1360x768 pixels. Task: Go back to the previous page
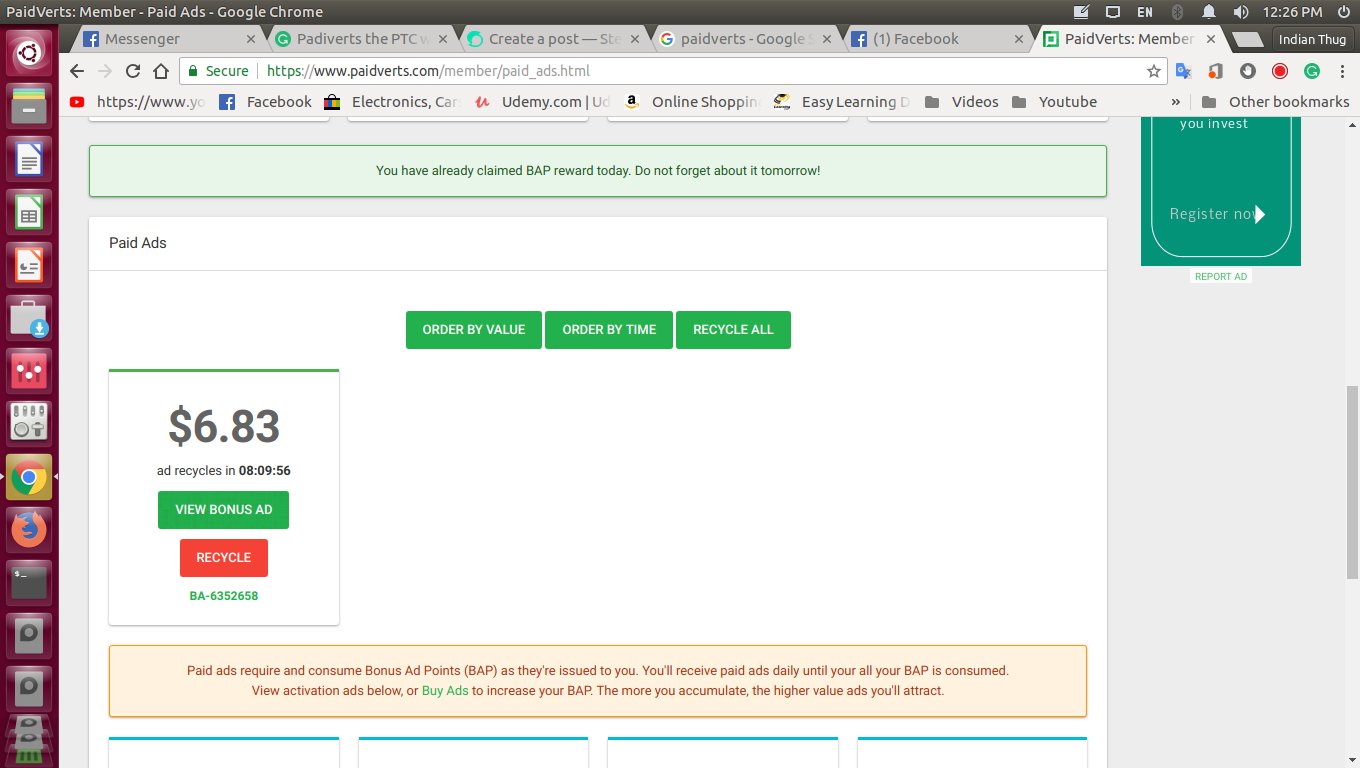77,71
